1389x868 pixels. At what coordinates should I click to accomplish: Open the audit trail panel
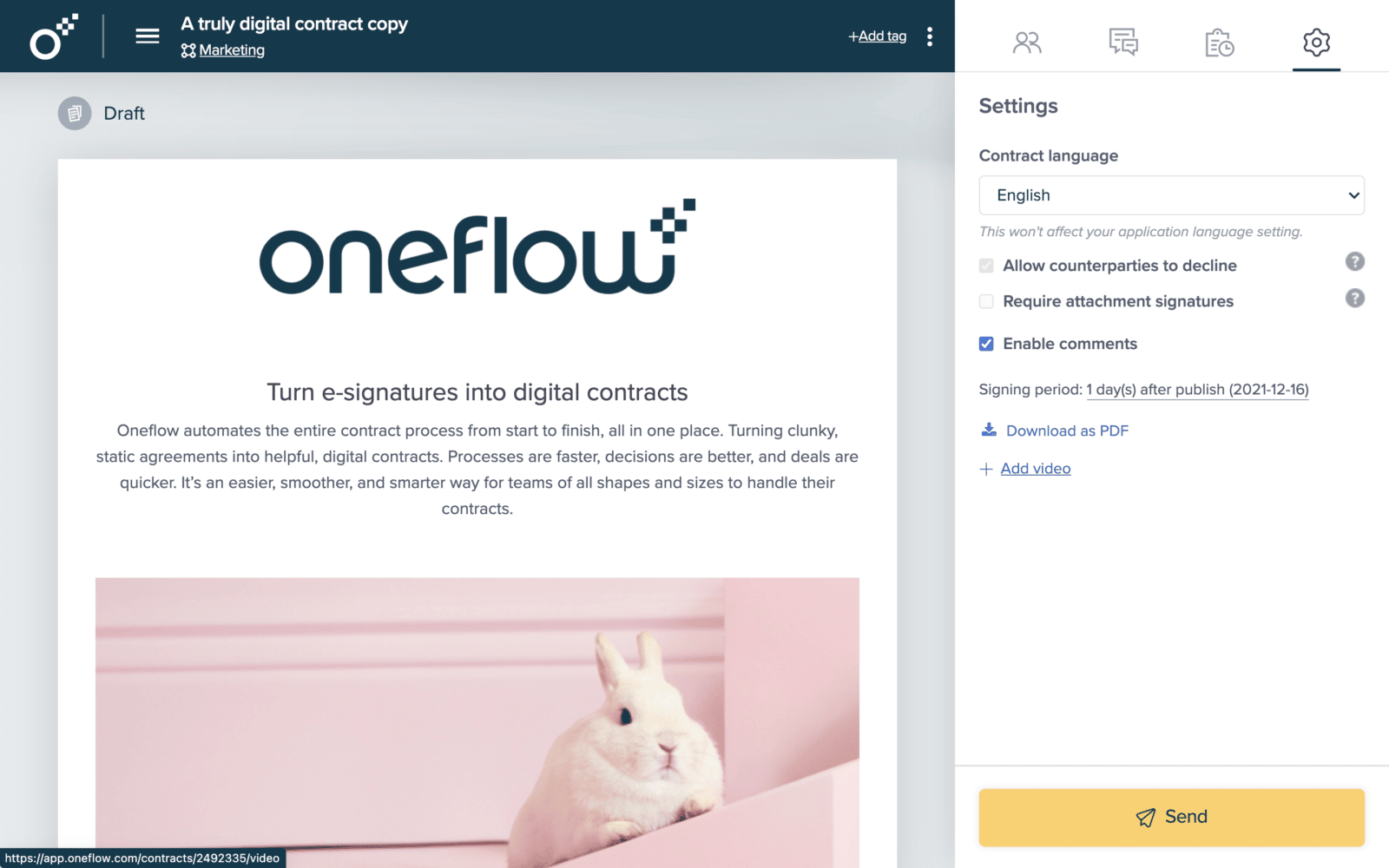point(1219,42)
